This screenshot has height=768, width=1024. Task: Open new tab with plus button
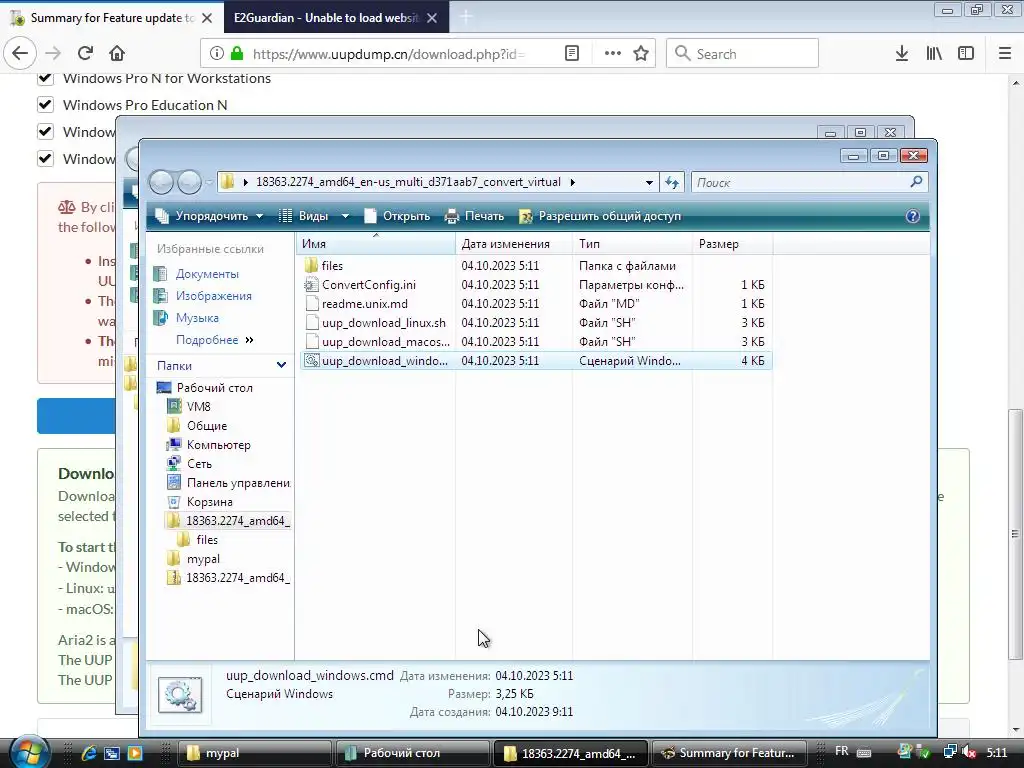tap(466, 18)
